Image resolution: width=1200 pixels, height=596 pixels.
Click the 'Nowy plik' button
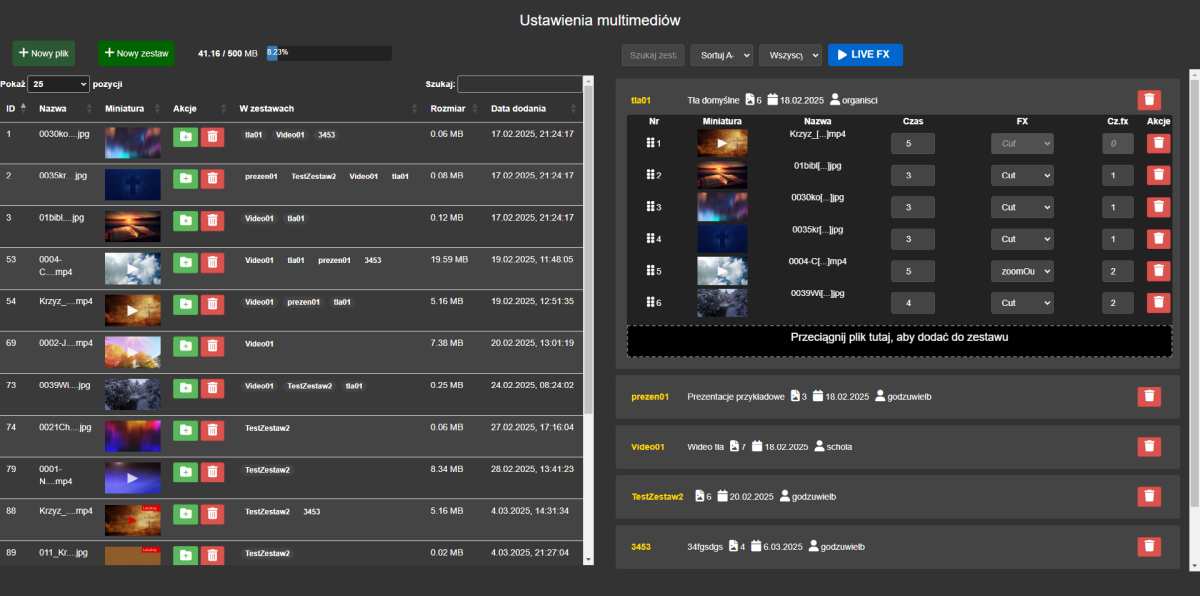(x=44, y=53)
